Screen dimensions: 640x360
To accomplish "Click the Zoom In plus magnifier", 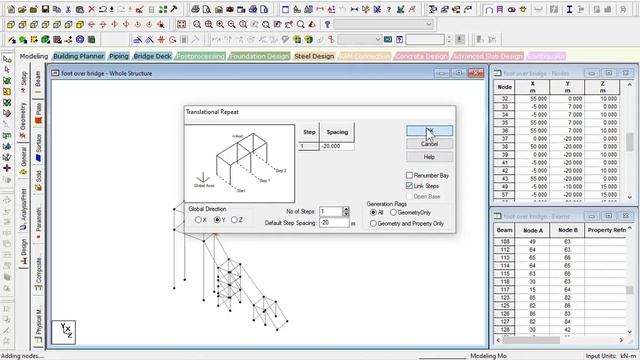I will 220,24.
